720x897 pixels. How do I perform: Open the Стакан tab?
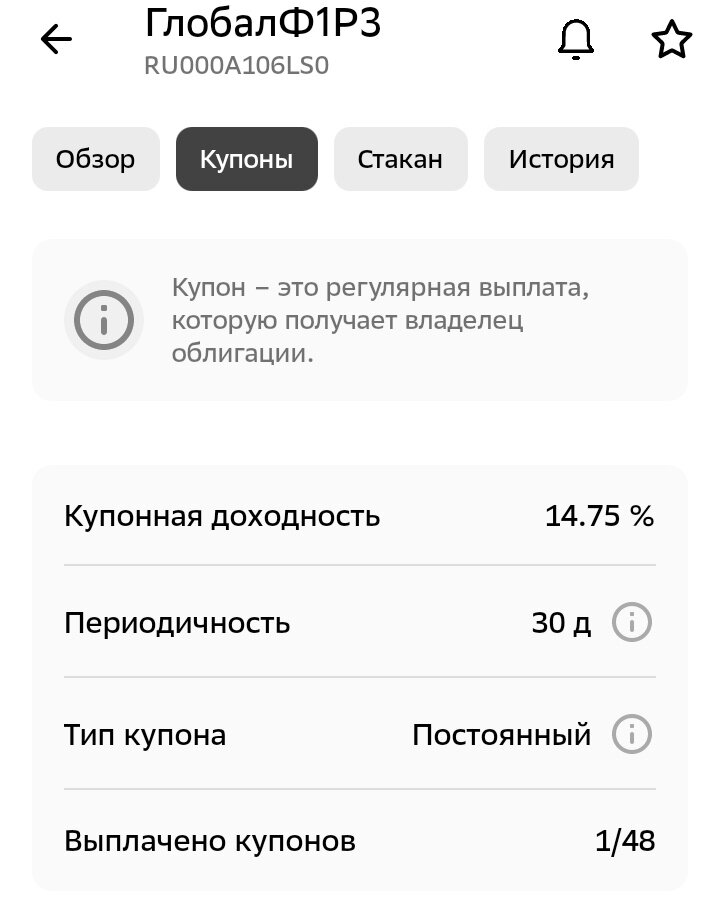(400, 158)
